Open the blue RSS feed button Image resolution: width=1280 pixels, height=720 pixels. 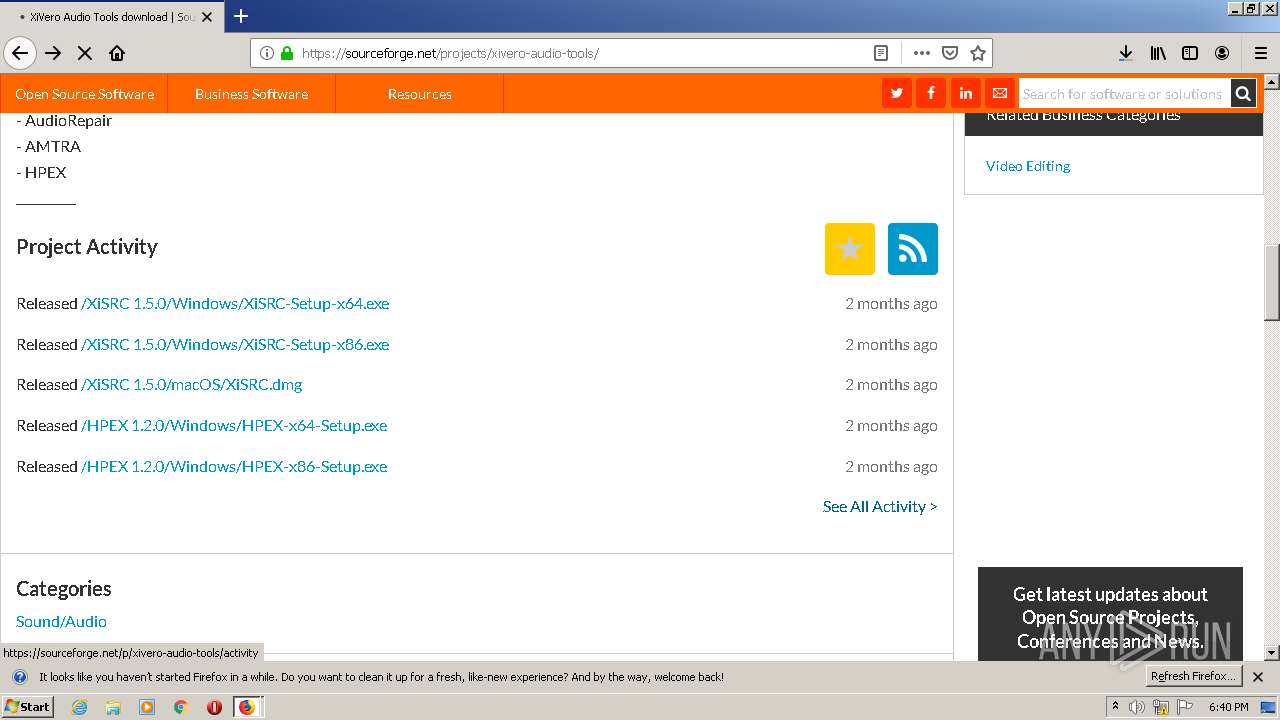pos(913,249)
